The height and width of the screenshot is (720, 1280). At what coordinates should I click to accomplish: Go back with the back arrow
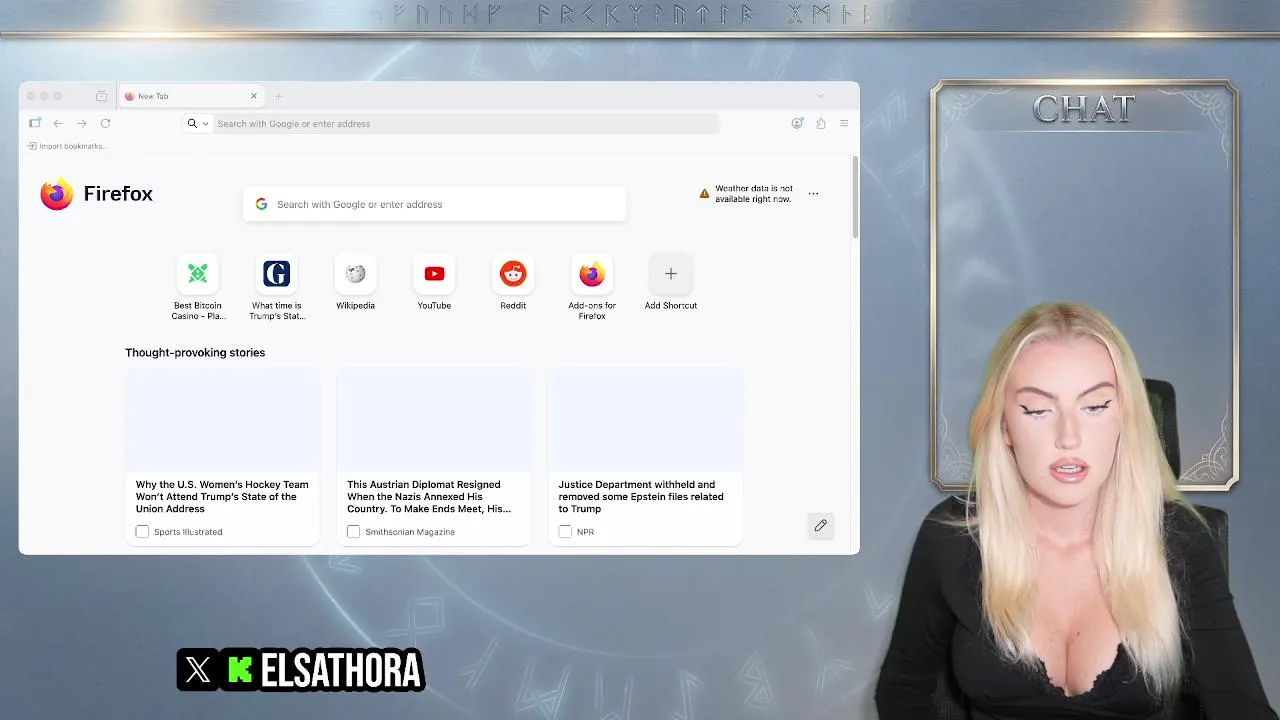[58, 123]
